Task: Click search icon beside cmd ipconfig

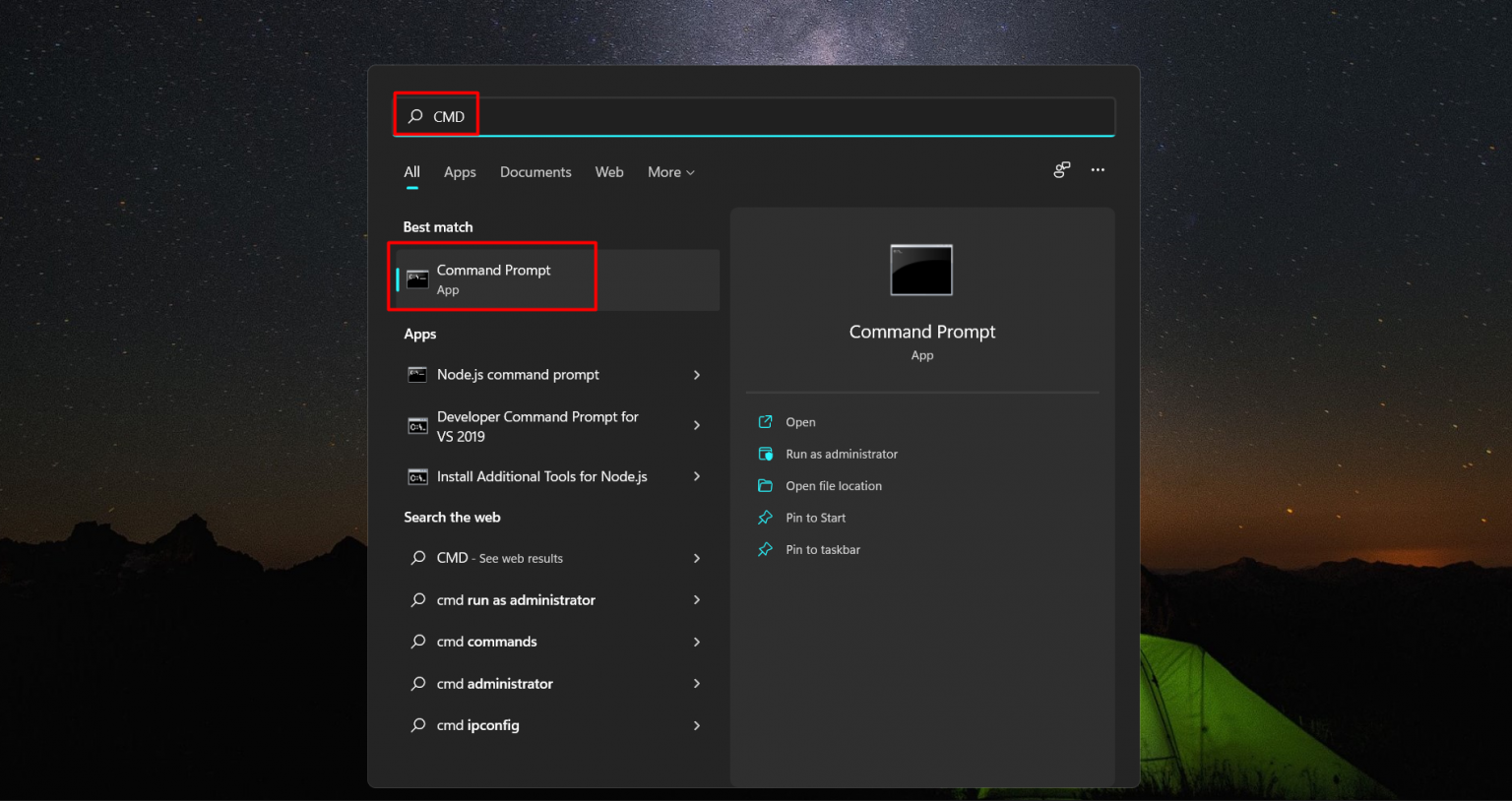Action: [418, 725]
